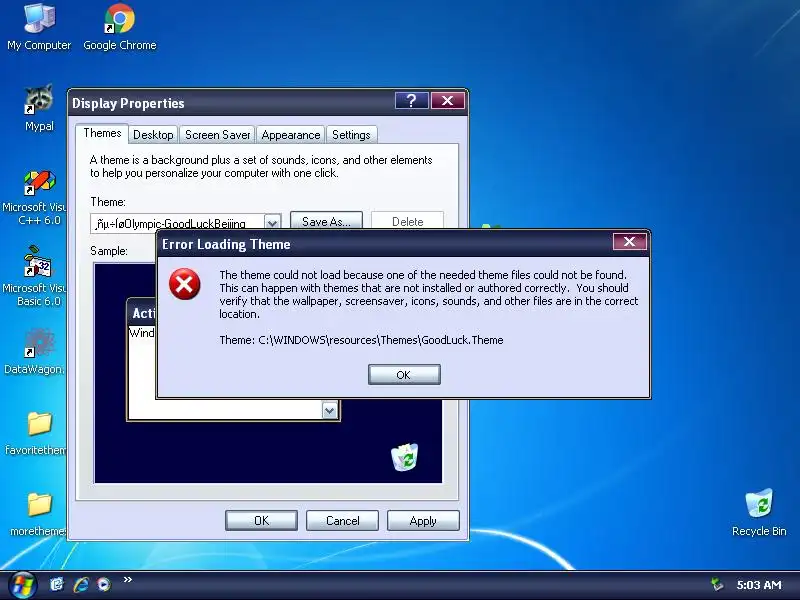Click OK in Error Loading Theme dialog
This screenshot has width=800, height=600.
click(x=404, y=374)
